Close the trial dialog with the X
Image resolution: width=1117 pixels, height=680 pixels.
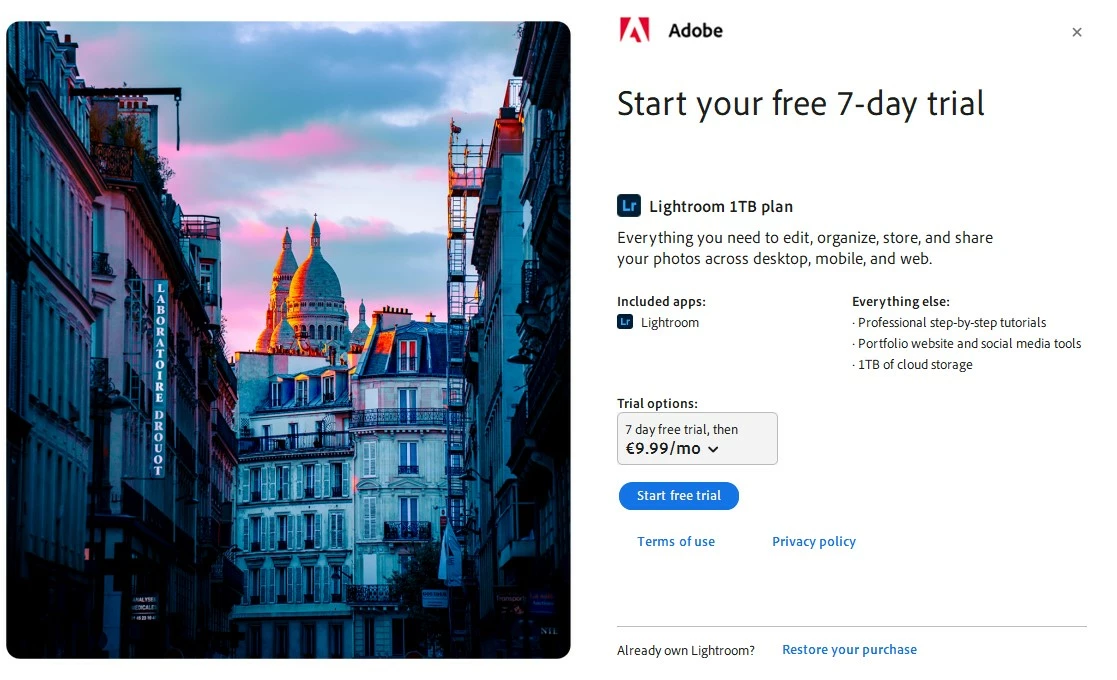point(1076,32)
